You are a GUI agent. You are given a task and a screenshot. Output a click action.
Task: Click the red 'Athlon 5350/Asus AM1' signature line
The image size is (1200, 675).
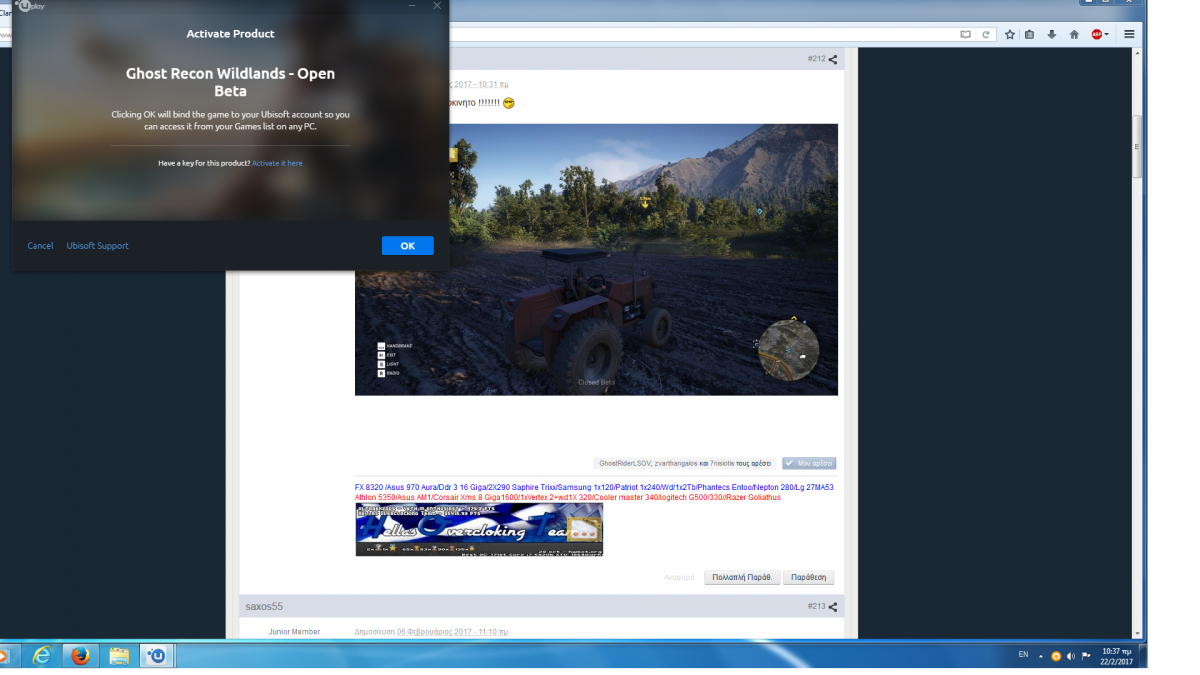click(568, 497)
